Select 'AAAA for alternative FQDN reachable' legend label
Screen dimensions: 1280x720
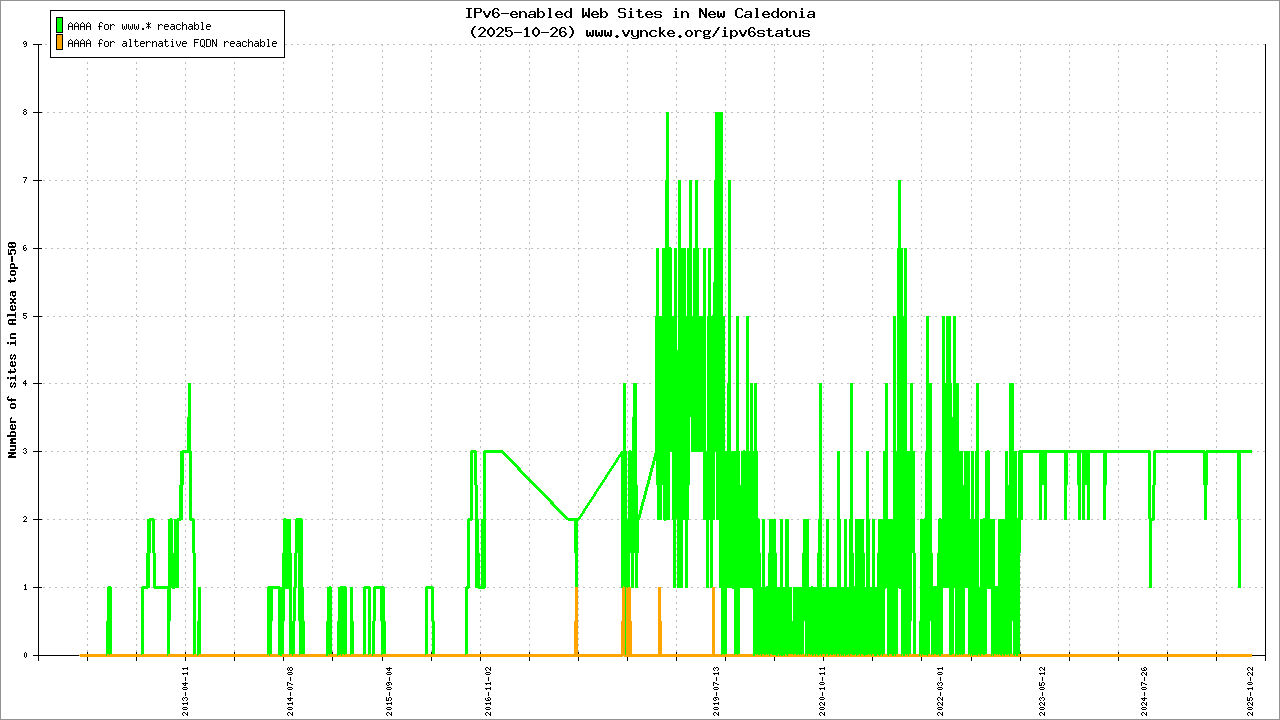pos(172,44)
